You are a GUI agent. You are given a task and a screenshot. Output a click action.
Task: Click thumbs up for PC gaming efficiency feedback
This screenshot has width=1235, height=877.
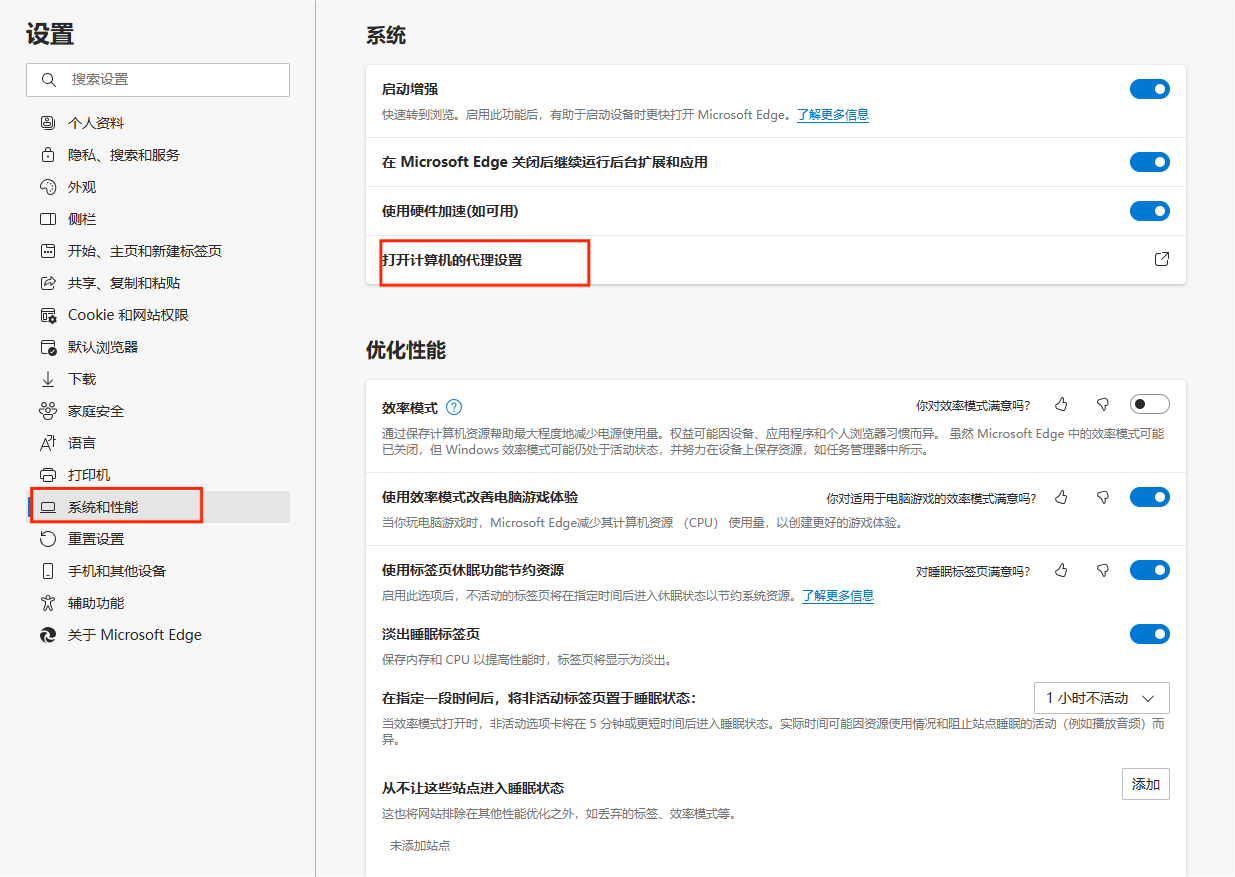[1061, 497]
